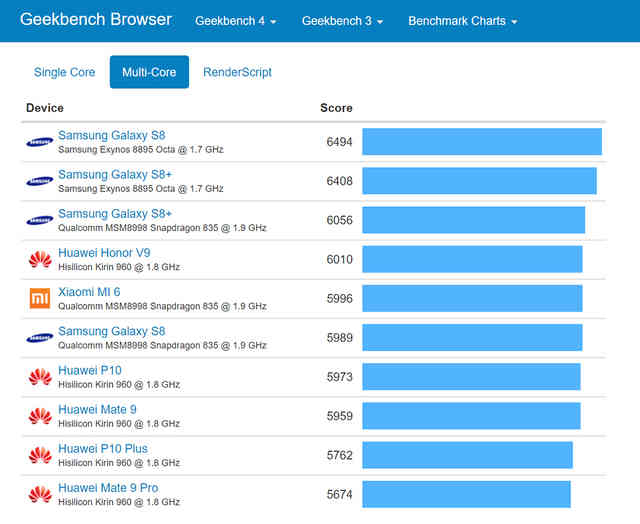Image resolution: width=640 pixels, height=524 pixels.
Task: Open the Huawei Mate 9 Pro link
Action: pos(108,488)
